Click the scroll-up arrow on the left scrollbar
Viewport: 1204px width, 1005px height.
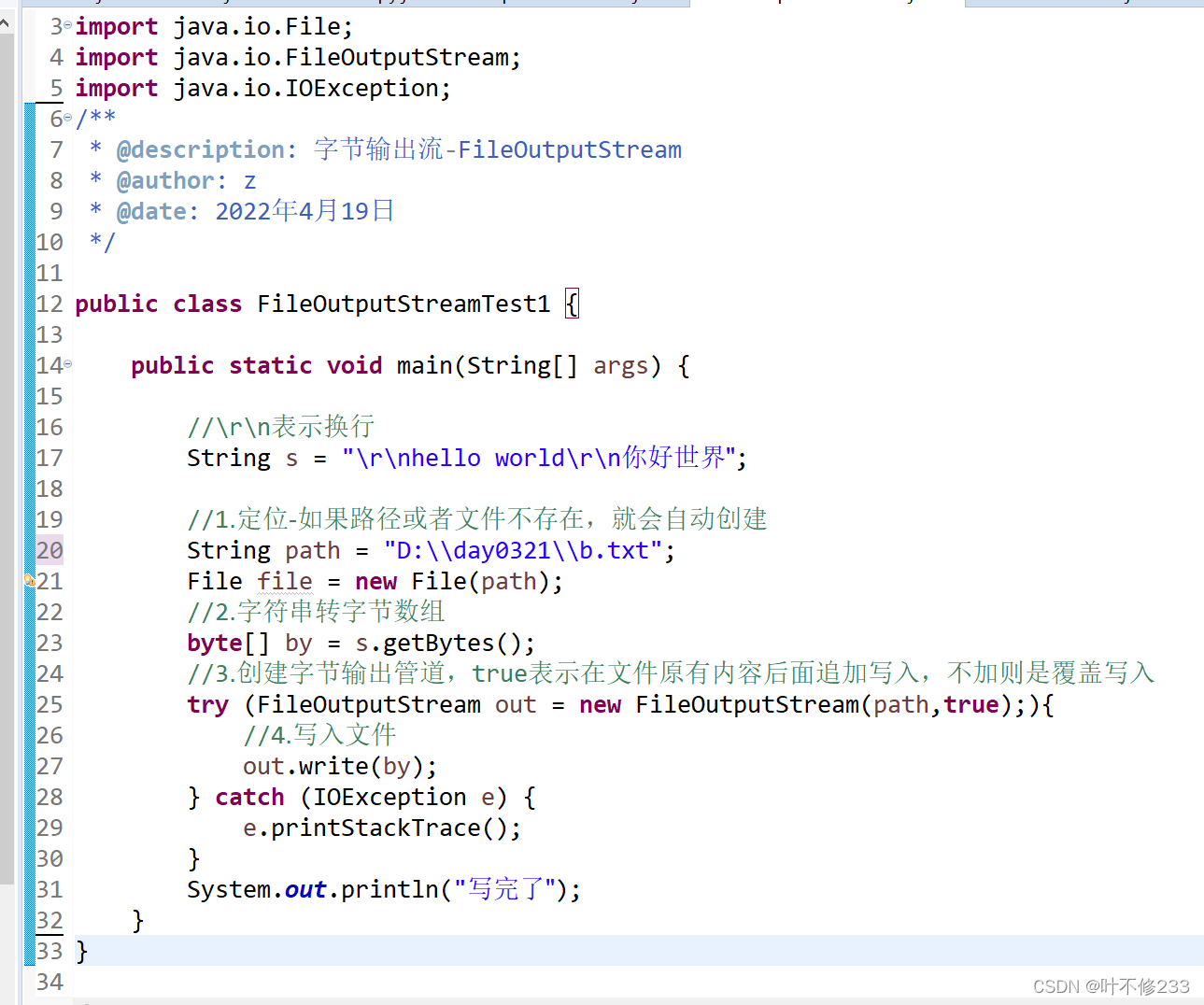7,23
